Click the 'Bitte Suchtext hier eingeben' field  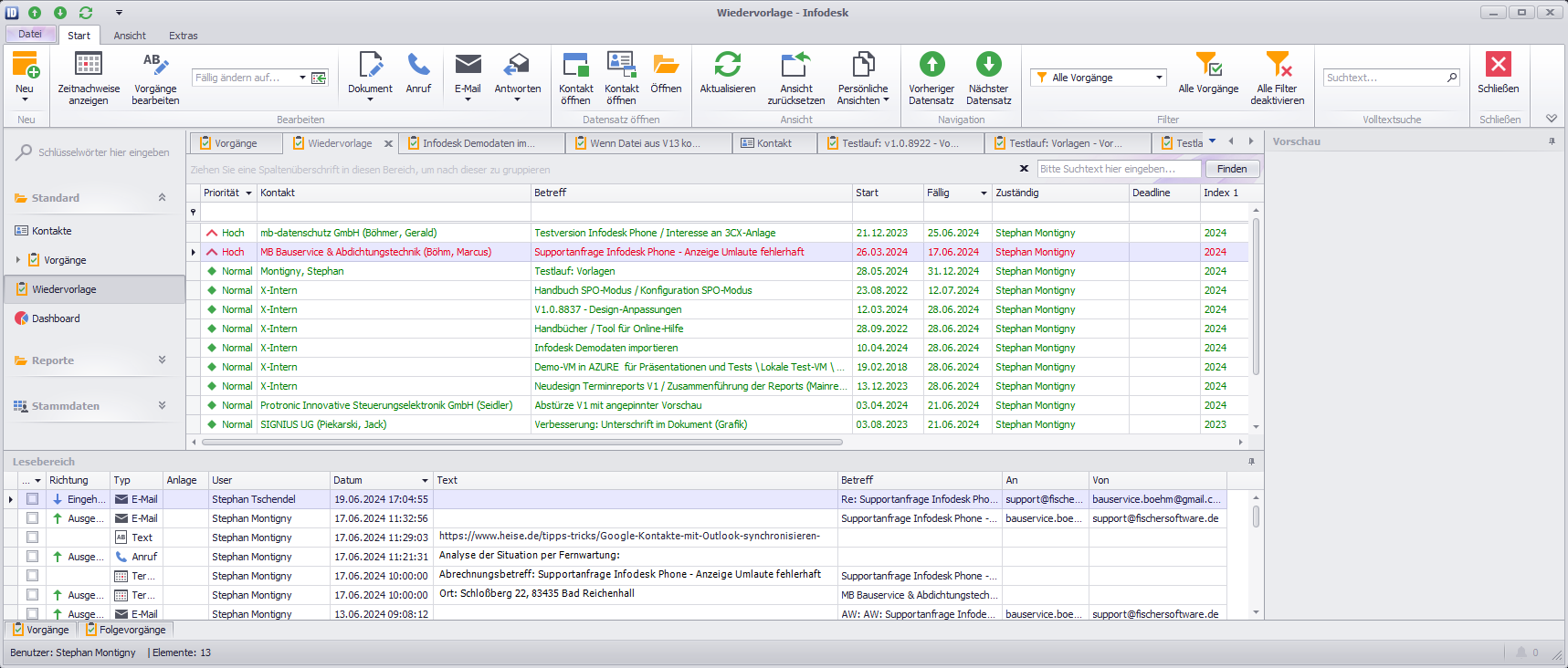tap(1119, 169)
